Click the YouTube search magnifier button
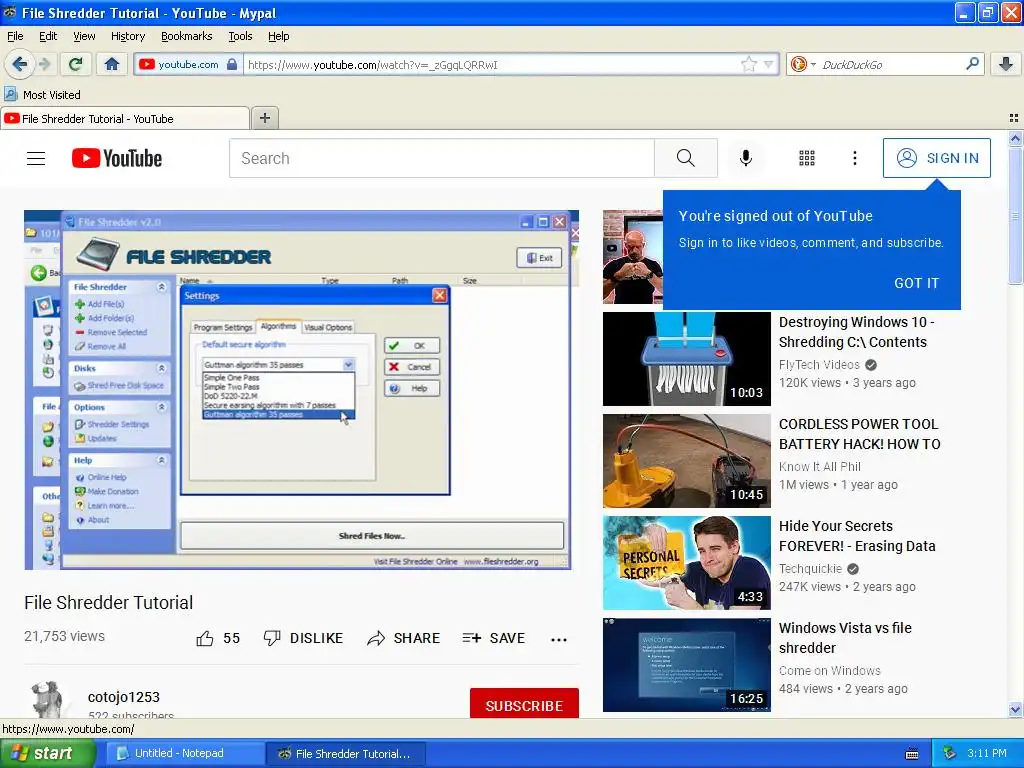This screenshot has height=768, width=1024. point(686,158)
